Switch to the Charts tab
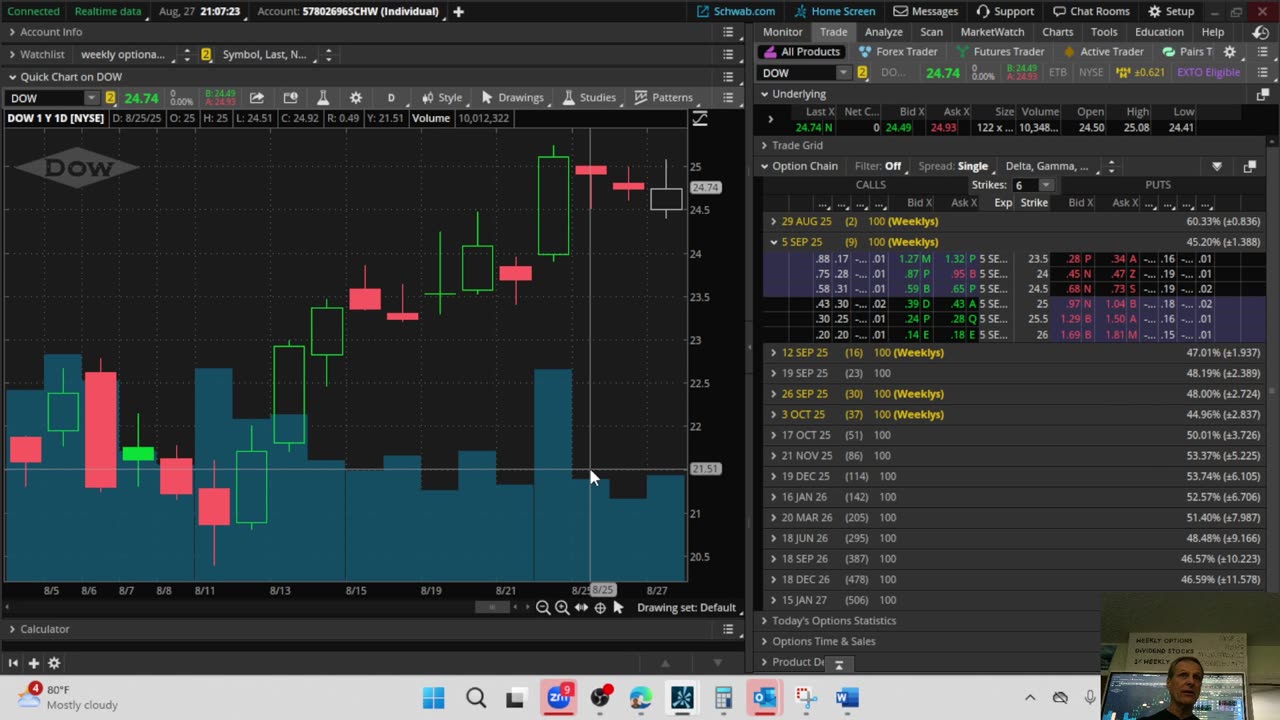The width and height of the screenshot is (1280, 720). [1057, 32]
